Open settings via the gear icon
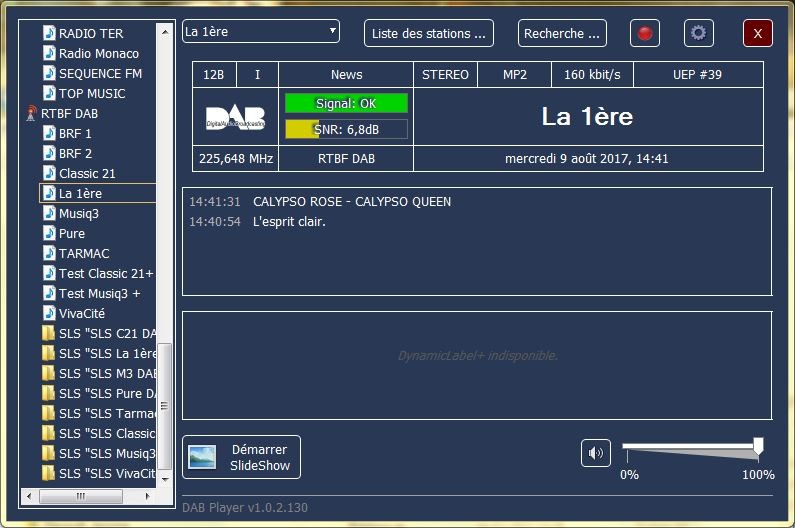This screenshot has width=795, height=528. coord(698,33)
